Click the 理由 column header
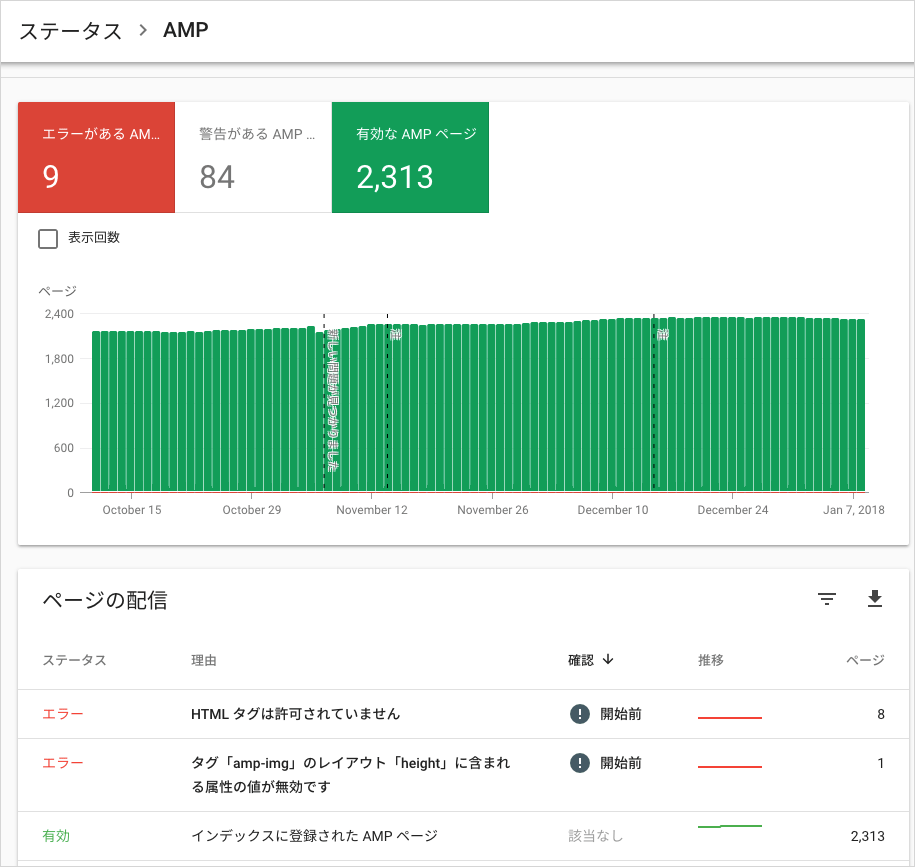 (204, 660)
